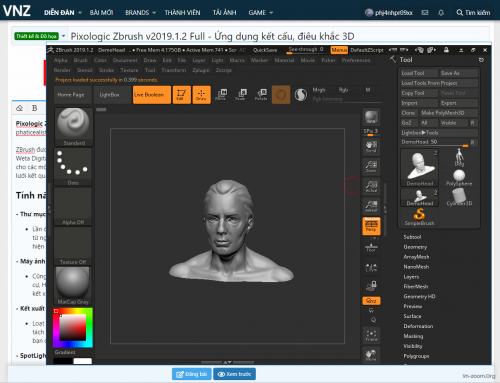Open the Render menu

62,70
